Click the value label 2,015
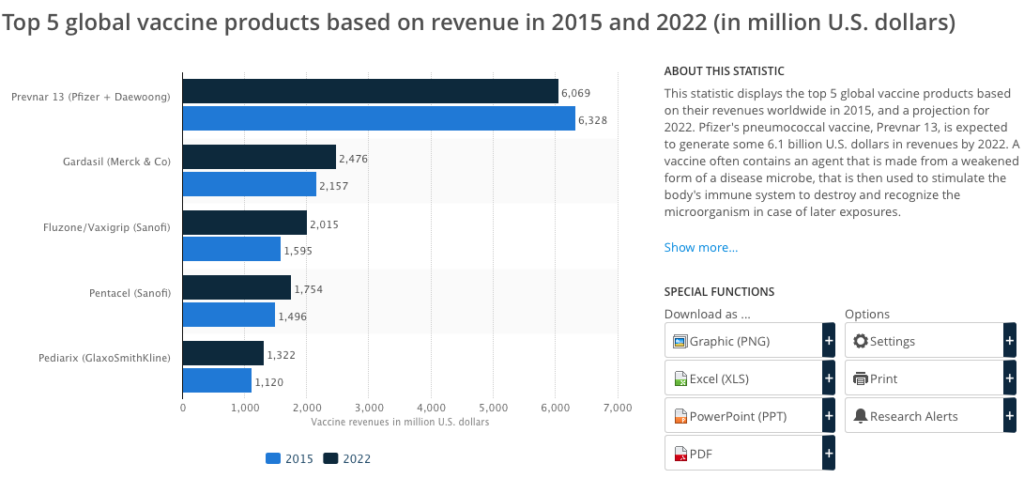The image size is (1024, 494). coord(325,225)
